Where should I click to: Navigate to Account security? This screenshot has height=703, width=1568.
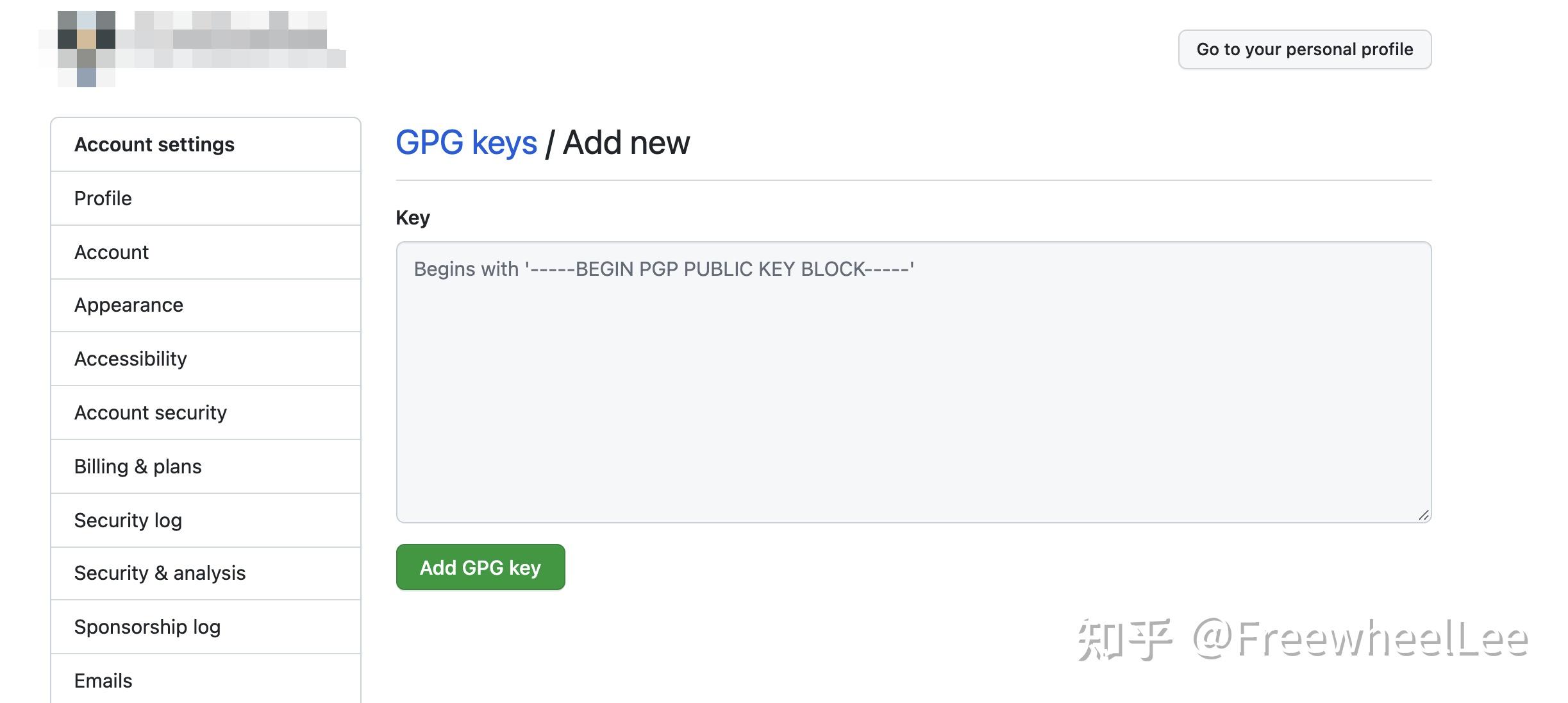coord(151,412)
